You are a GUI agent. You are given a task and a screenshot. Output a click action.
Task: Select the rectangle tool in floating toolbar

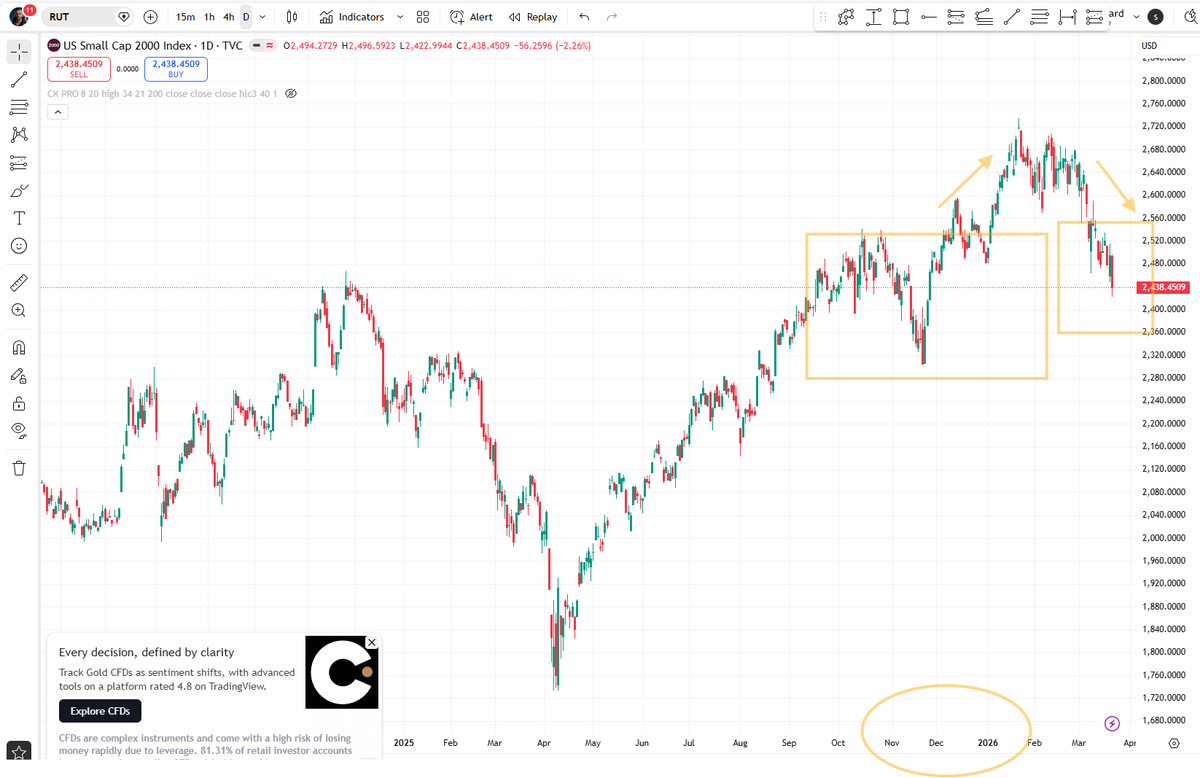(901, 17)
